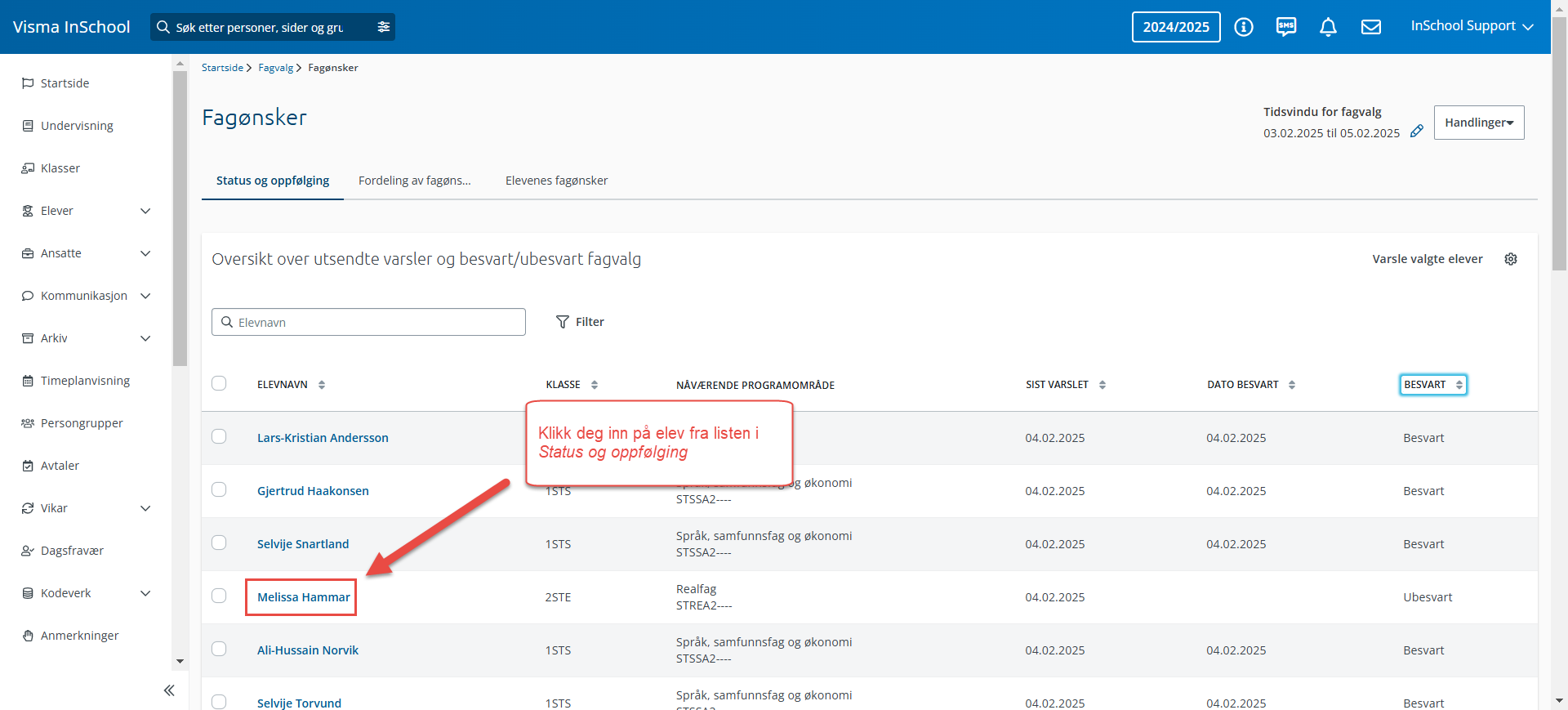Viewport: 1568px width, 710px height.
Task: Select all students header checkbox
Action: point(219,383)
